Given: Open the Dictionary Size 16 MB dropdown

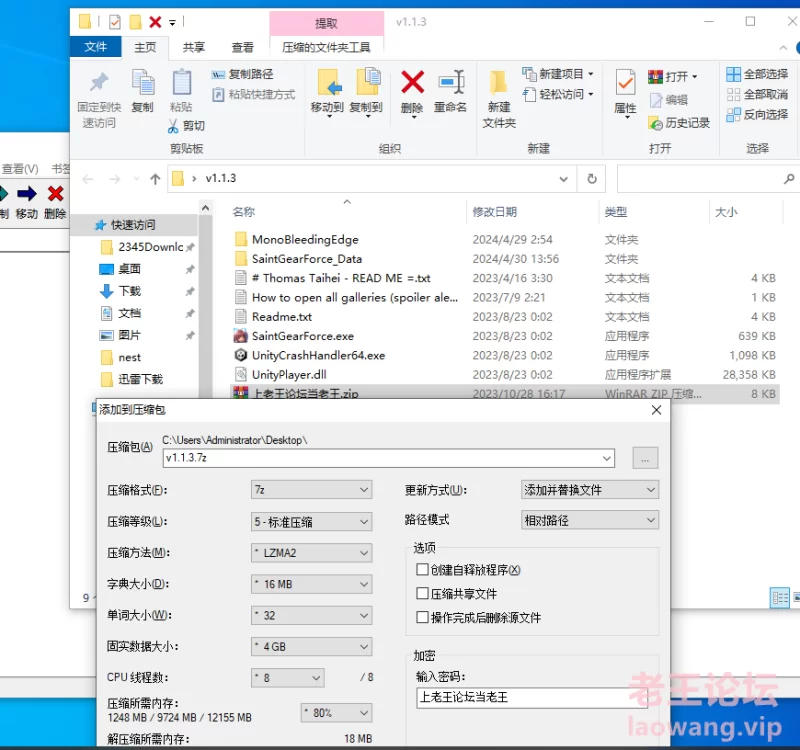Looking at the screenshot, I should [311, 584].
